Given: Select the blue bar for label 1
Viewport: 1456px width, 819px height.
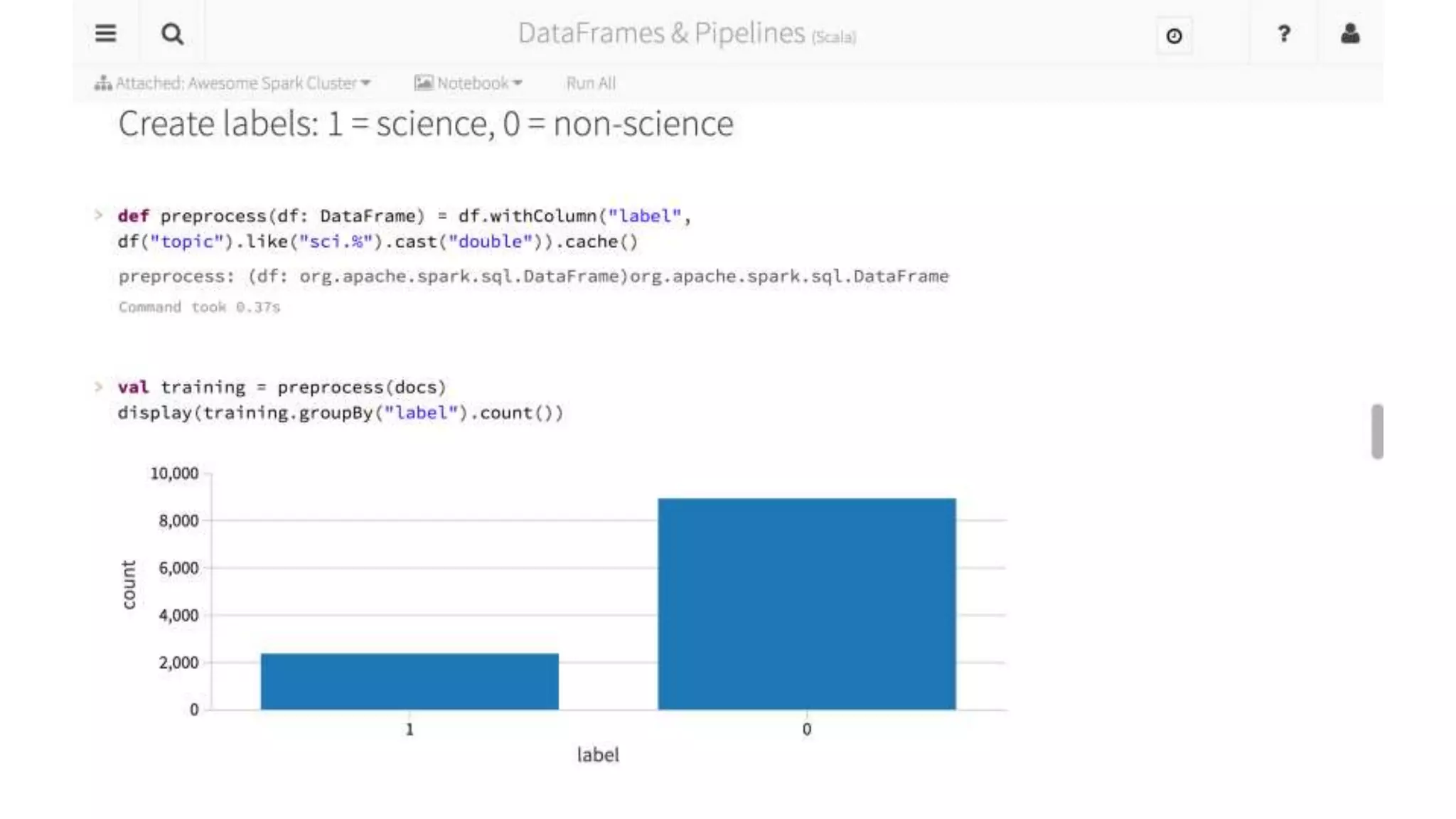Looking at the screenshot, I should pos(409,681).
